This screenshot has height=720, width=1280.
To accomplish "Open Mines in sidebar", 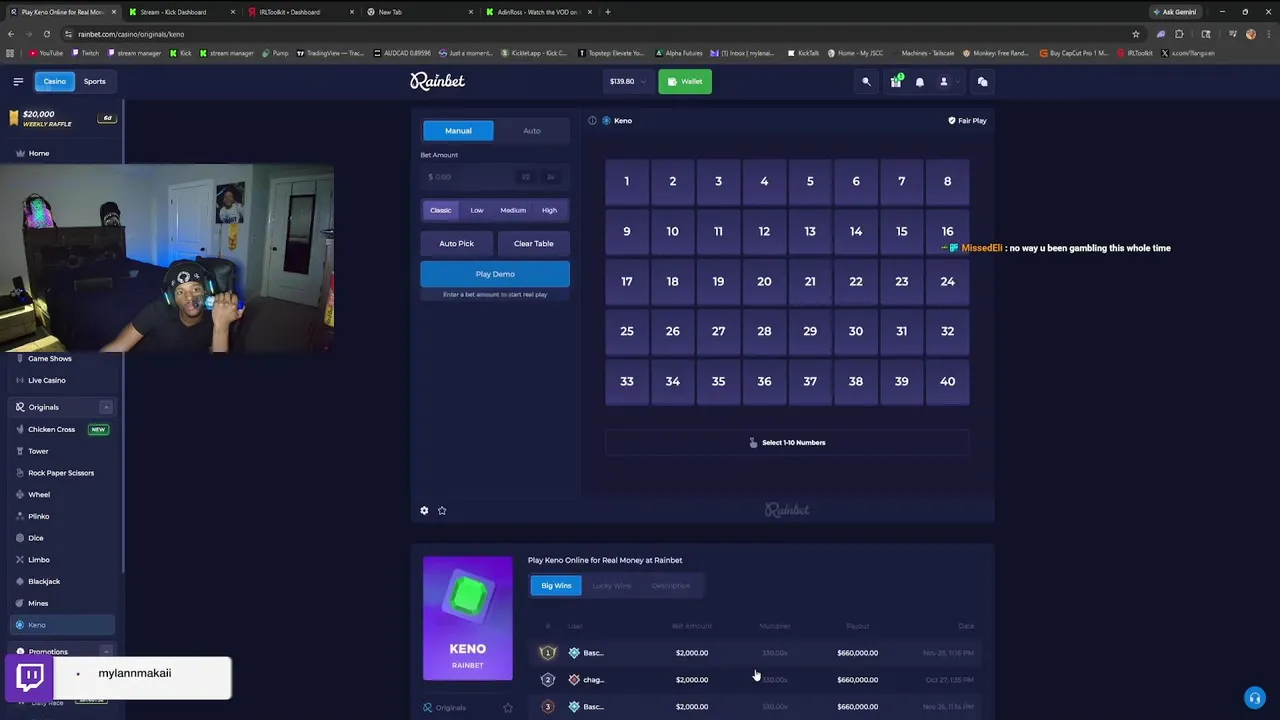I will tap(62, 603).
